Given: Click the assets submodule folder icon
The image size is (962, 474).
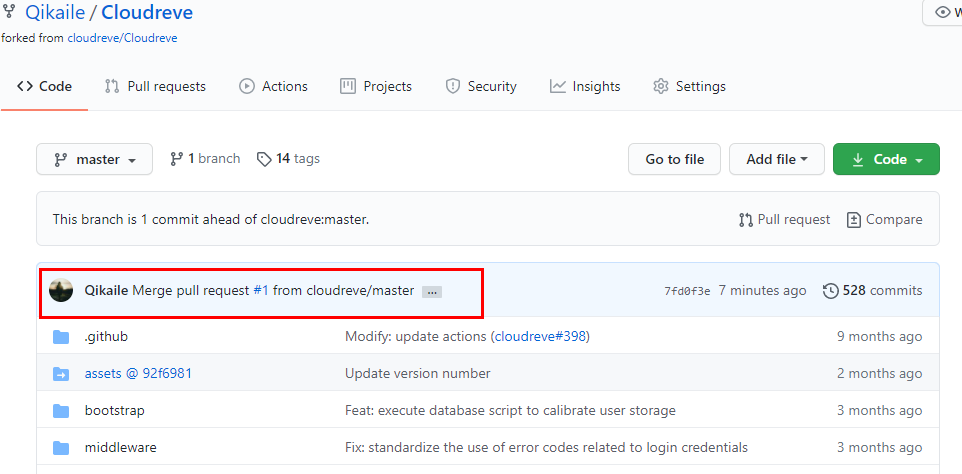Looking at the screenshot, I should point(61,374).
